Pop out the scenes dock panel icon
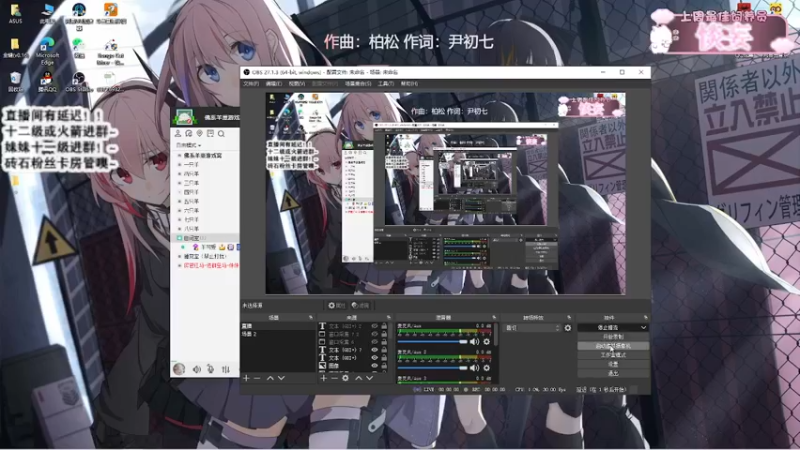Viewport: 800px width, 450px height. pos(311,317)
